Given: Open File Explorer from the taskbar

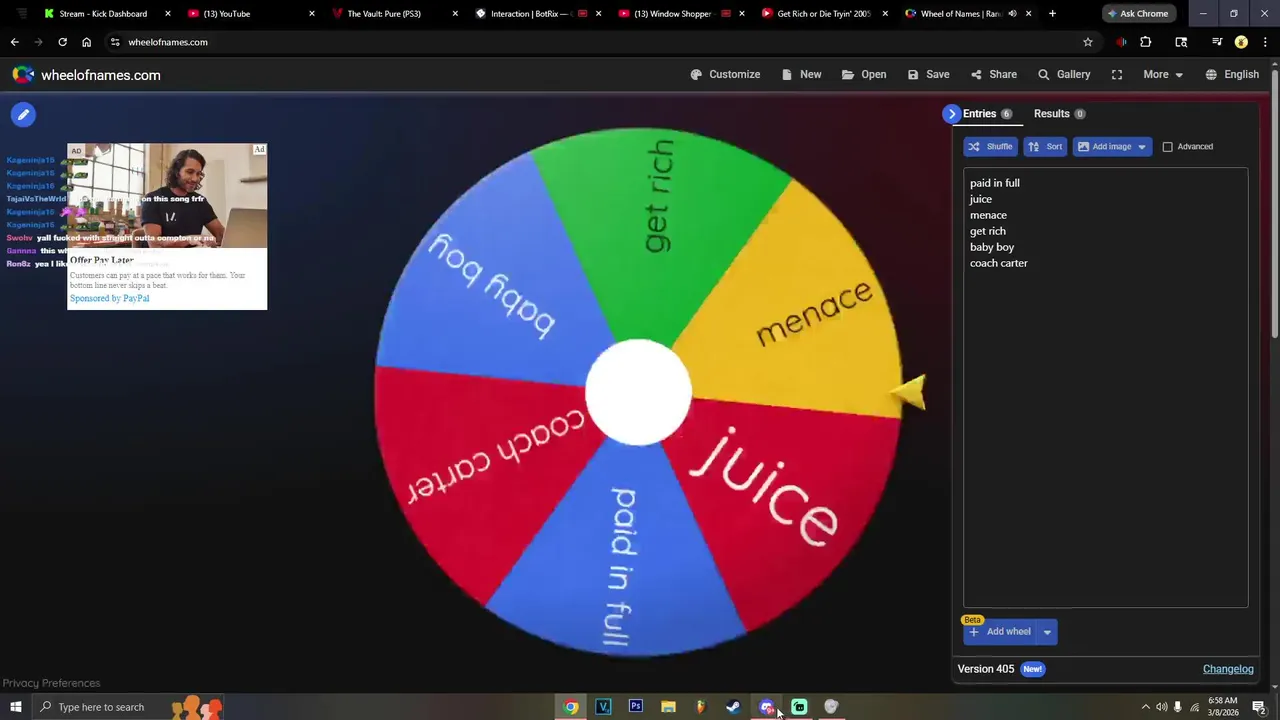Looking at the screenshot, I should 668,707.
